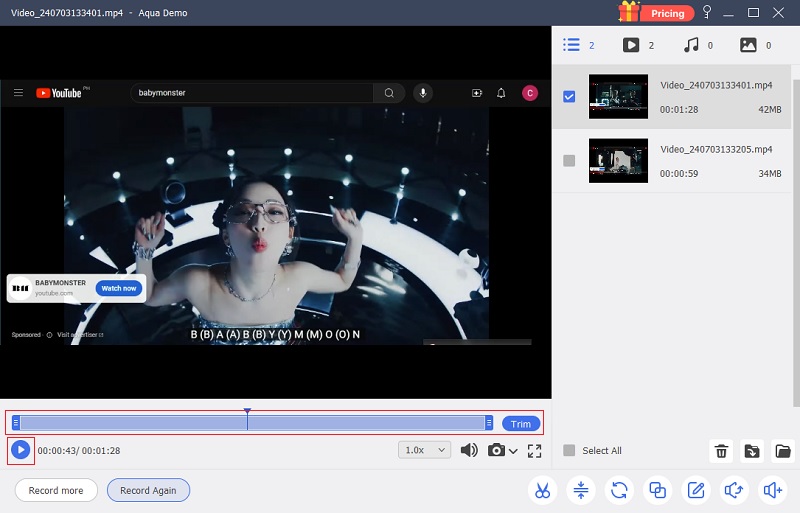Screen dimensions: 800x513
Task: Click the trim end handle
Action: coord(489,423)
